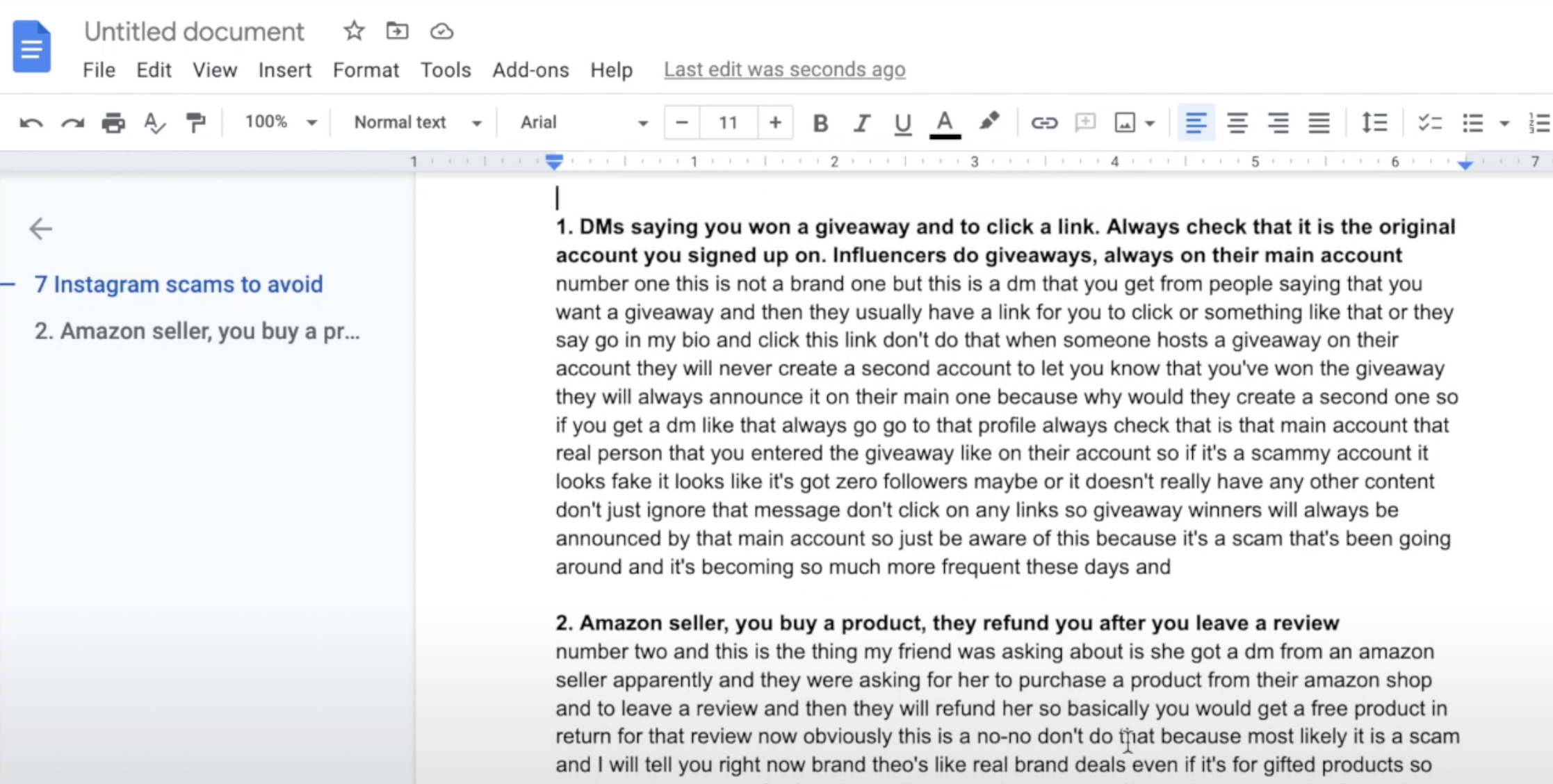
Task: Check cloud save status icon
Action: [x=441, y=31]
